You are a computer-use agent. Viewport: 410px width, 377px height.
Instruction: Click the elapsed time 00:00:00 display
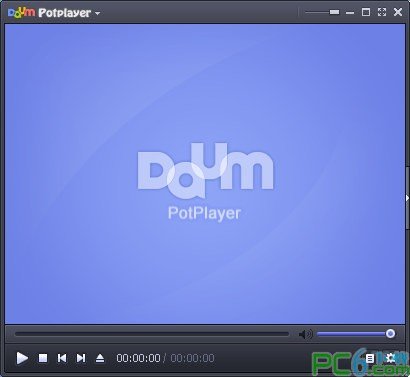[138, 358]
